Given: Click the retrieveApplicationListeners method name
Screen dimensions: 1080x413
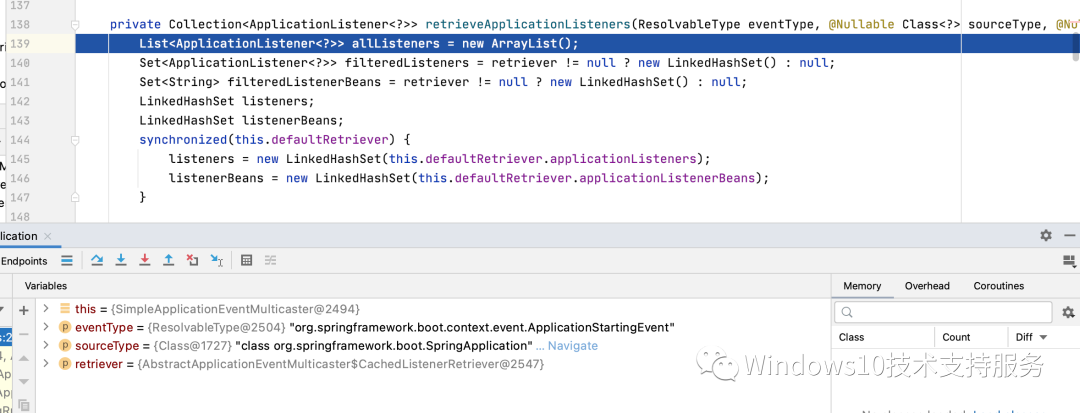Looking at the screenshot, I should tap(528, 25).
